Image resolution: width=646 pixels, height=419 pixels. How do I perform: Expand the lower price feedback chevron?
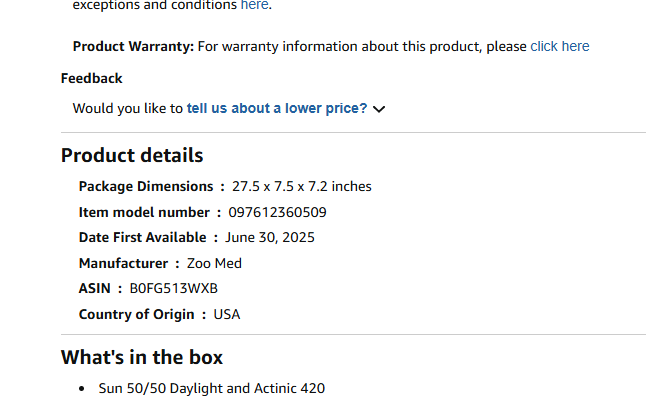379,109
